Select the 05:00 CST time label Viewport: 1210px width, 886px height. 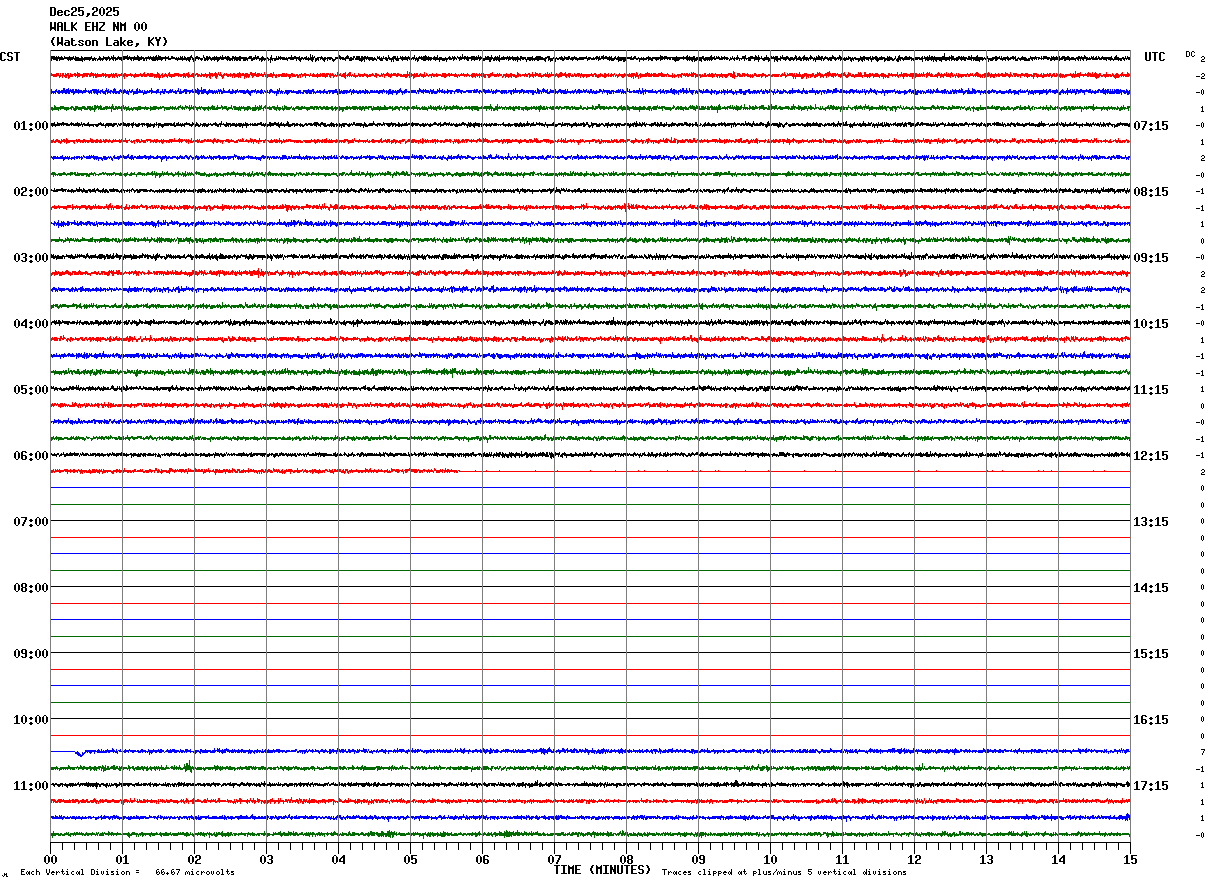(x=31, y=390)
